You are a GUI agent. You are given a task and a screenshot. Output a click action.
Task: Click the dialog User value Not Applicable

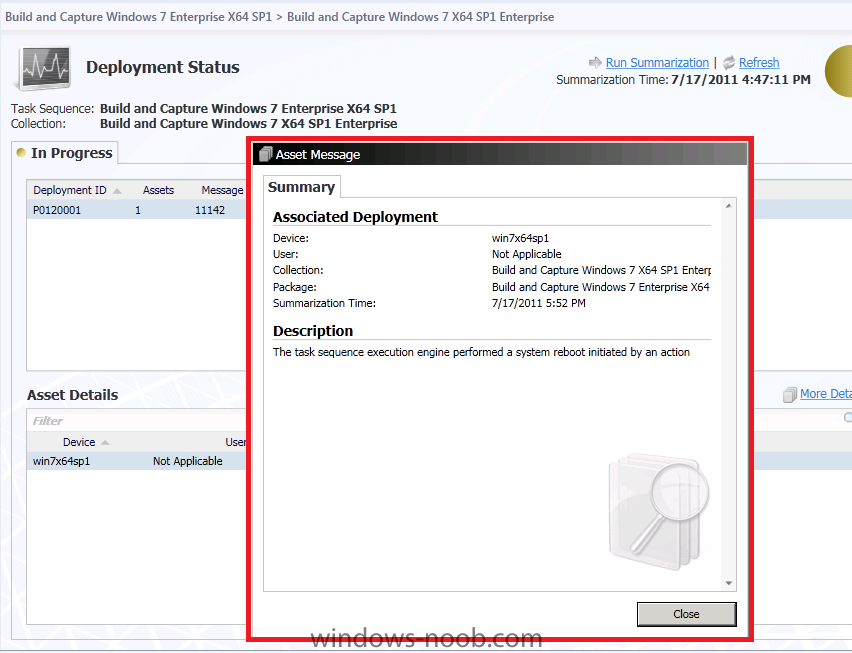527,254
